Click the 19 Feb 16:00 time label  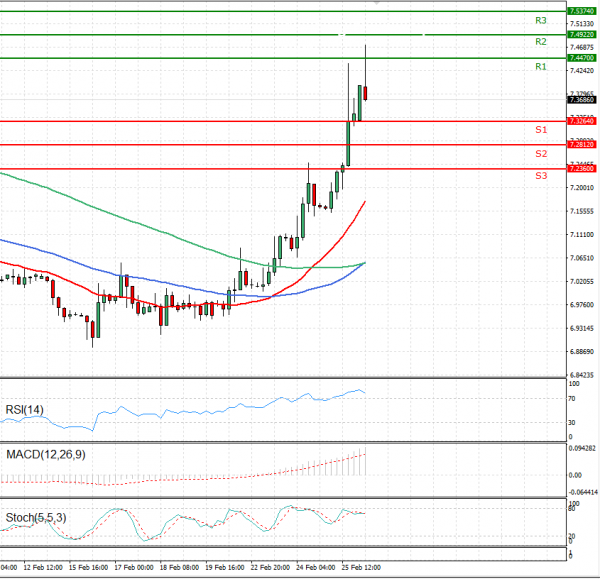(x=225, y=568)
